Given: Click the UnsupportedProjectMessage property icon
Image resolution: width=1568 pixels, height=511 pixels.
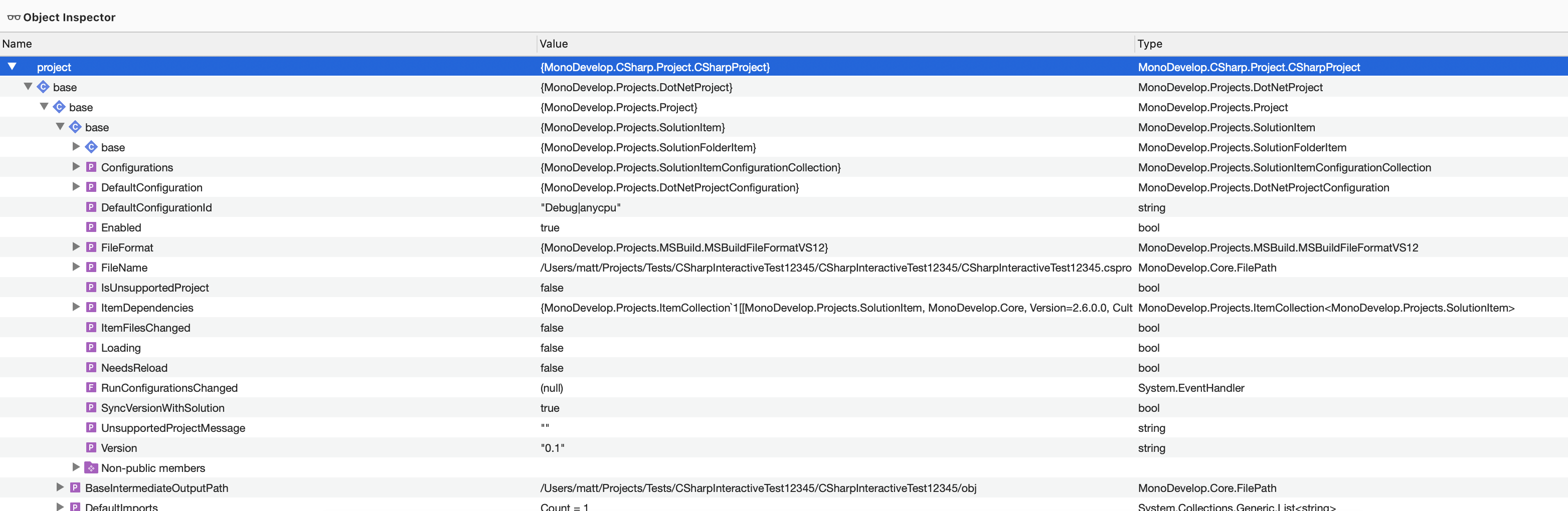Looking at the screenshot, I should (91, 428).
